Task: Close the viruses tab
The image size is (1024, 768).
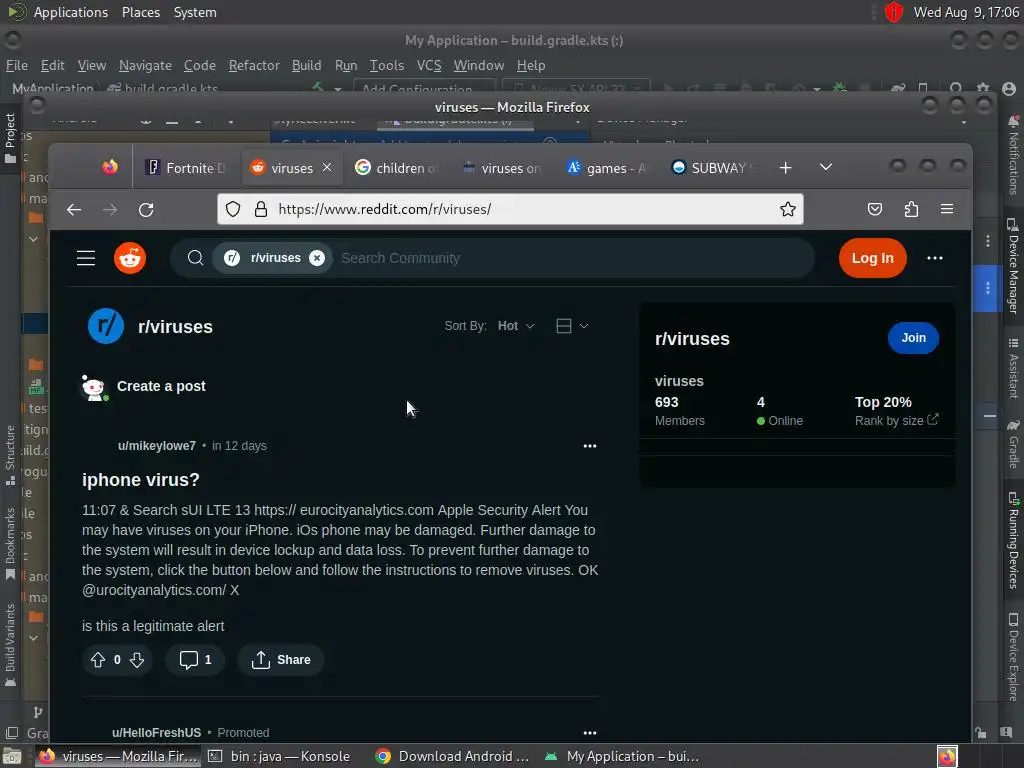Action: tap(327, 167)
